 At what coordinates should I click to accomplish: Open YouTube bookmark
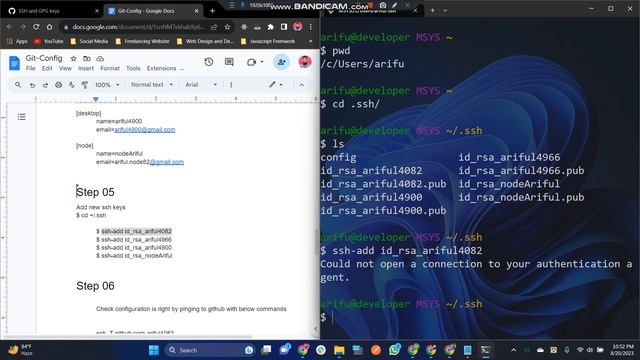click(x=49, y=41)
